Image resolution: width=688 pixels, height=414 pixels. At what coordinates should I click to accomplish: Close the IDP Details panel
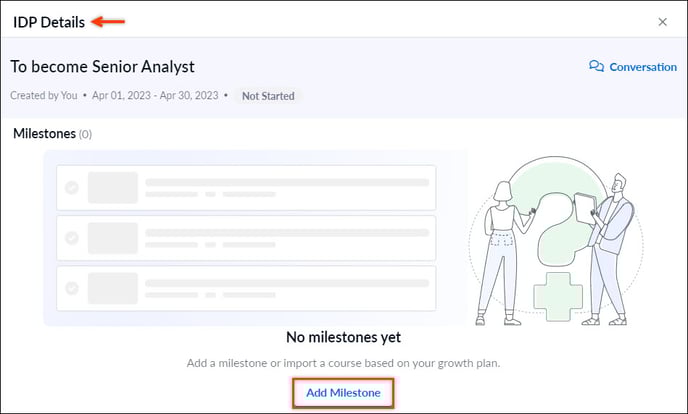663,22
